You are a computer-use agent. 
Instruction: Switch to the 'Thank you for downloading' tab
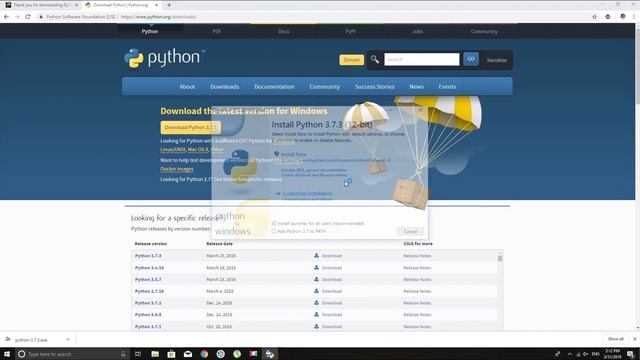pos(41,5)
